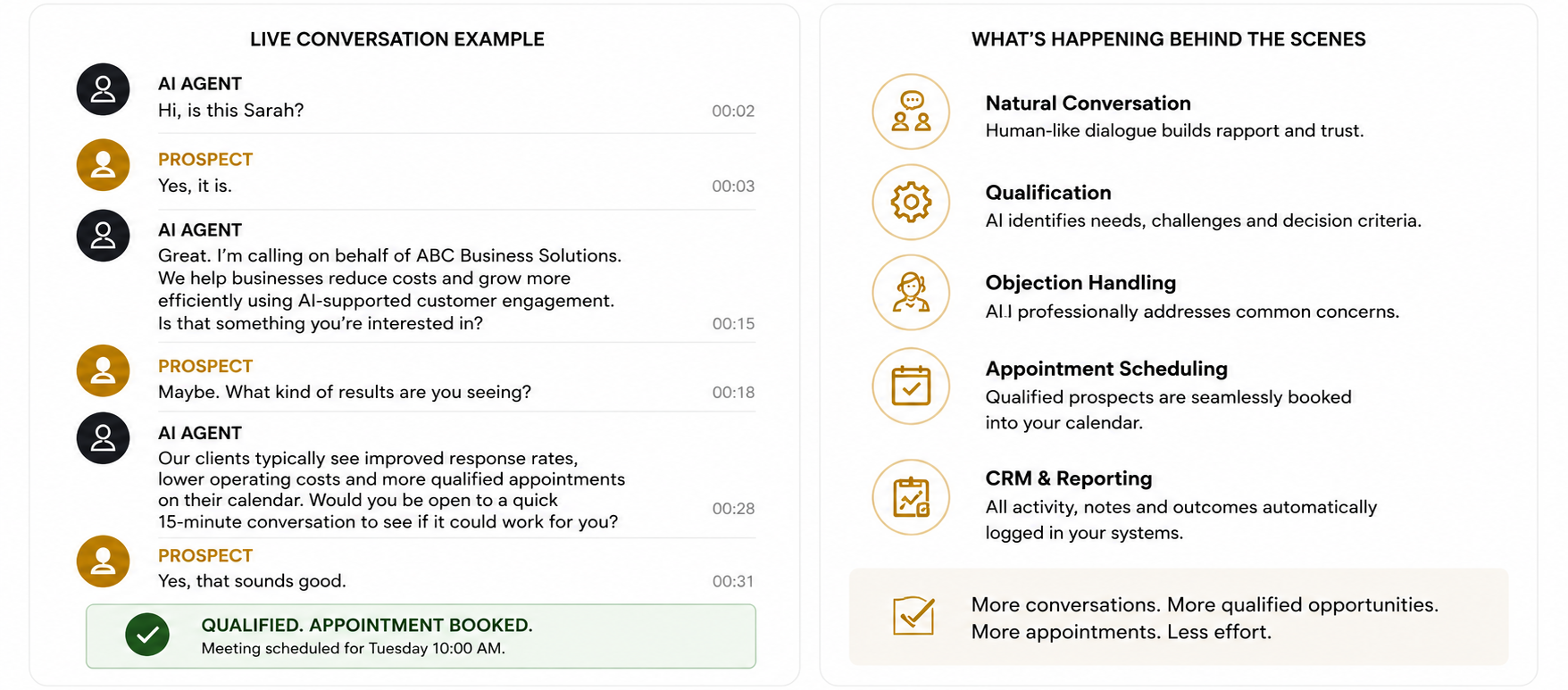
Task: Click the "Natural Conversation" title
Action: pos(1088,103)
